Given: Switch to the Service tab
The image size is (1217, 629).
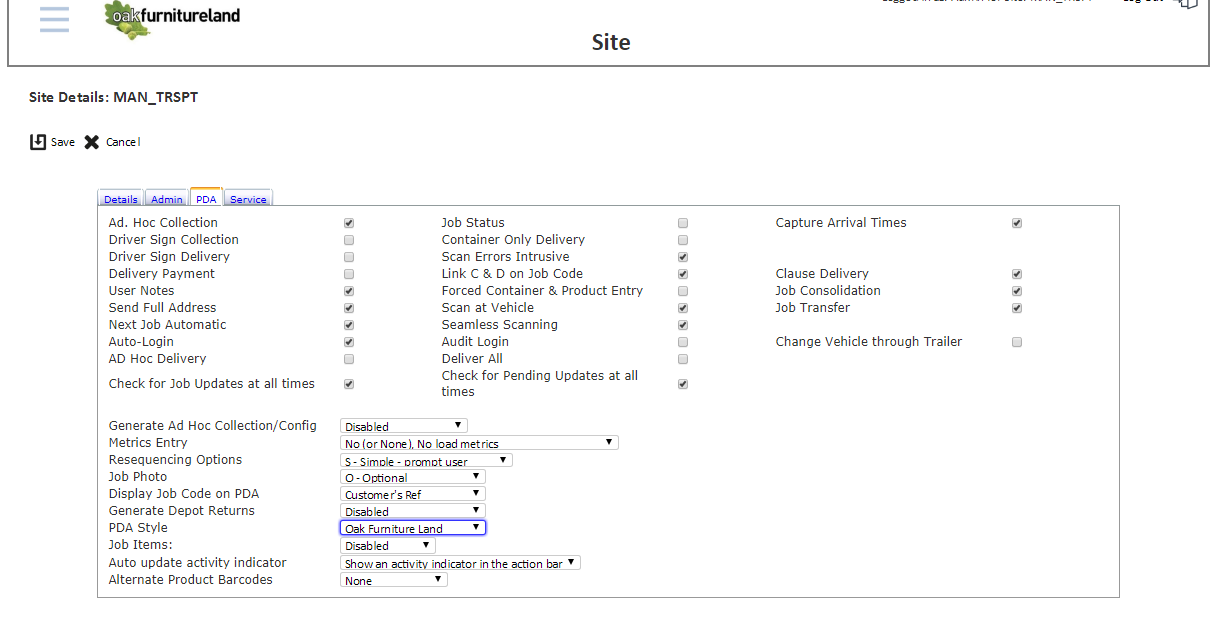Looking at the screenshot, I should click(x=248, y=199).
